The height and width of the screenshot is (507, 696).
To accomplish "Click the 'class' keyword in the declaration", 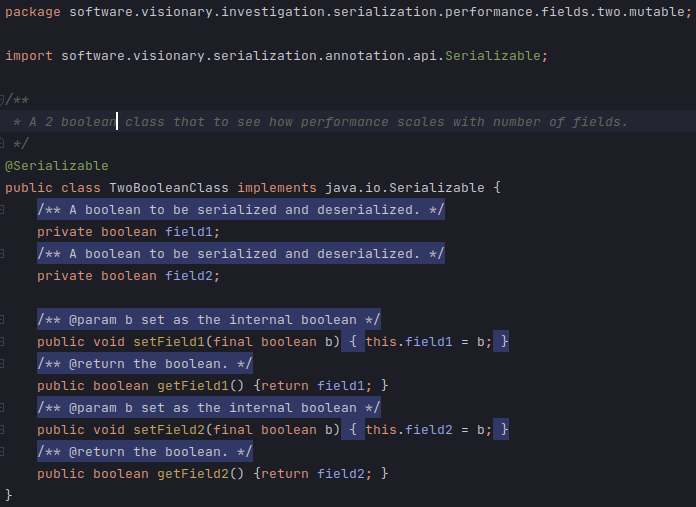I will click(x=81, y=187).
